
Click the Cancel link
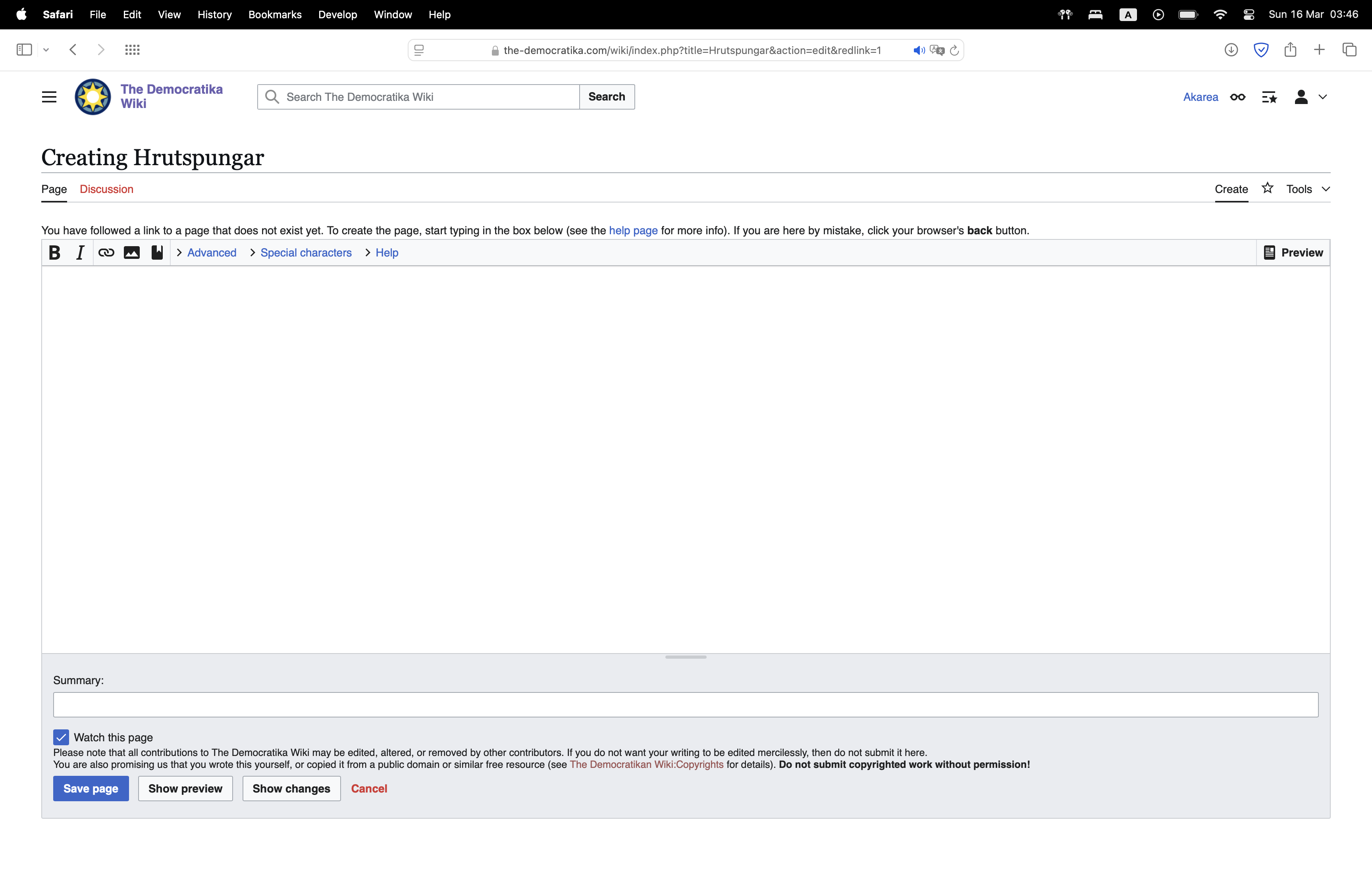tap(369, 789)
